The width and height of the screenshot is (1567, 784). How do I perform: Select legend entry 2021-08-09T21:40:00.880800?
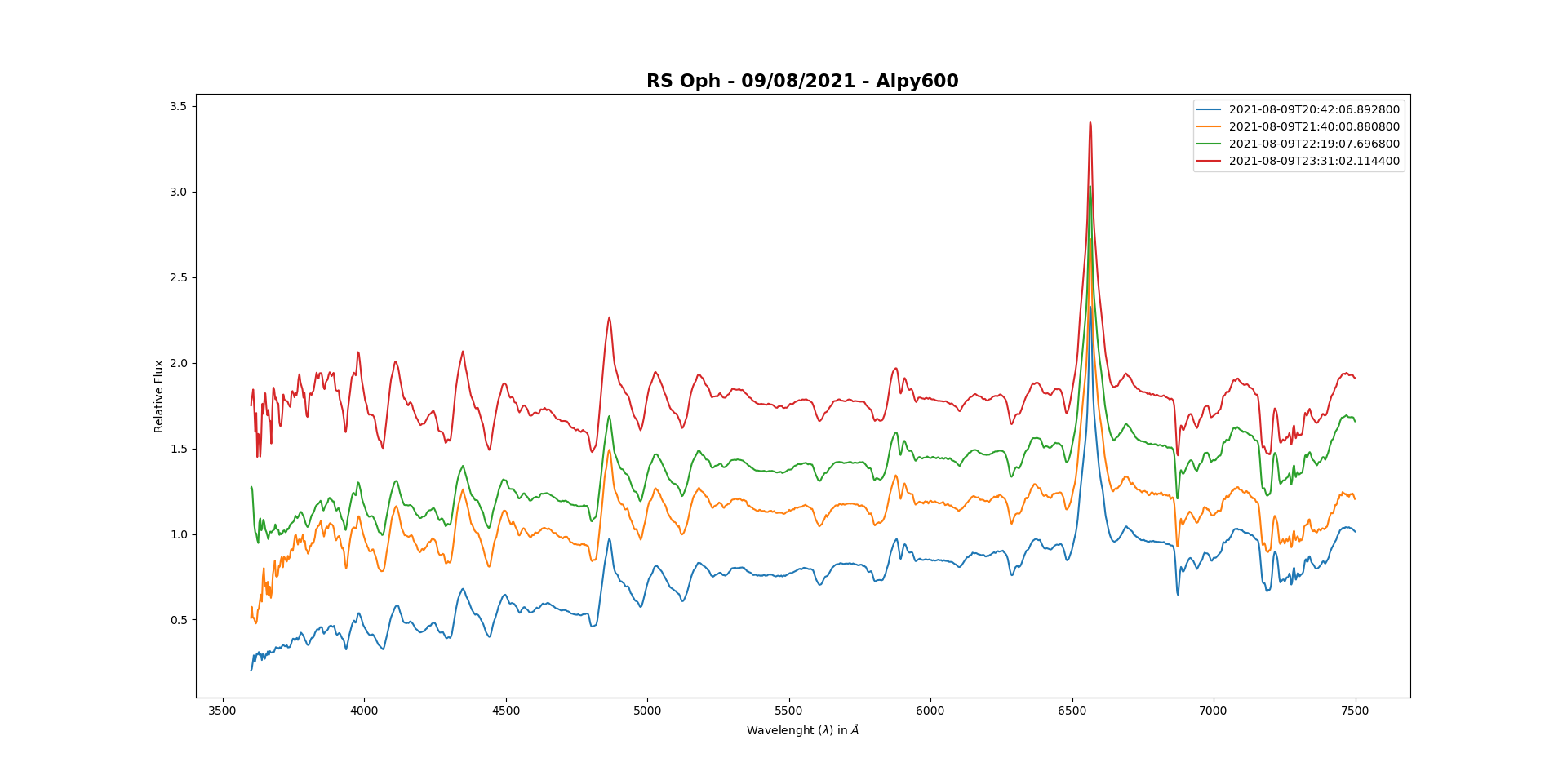point(1313,127)
